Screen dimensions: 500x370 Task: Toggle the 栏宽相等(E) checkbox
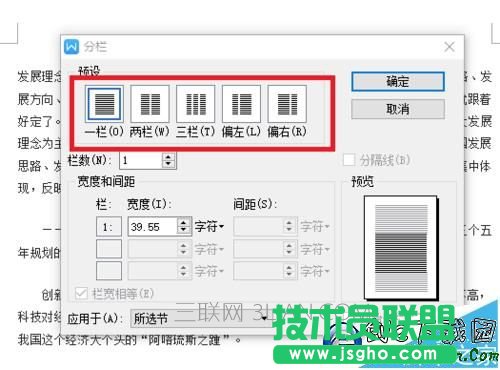click(81, 293)
